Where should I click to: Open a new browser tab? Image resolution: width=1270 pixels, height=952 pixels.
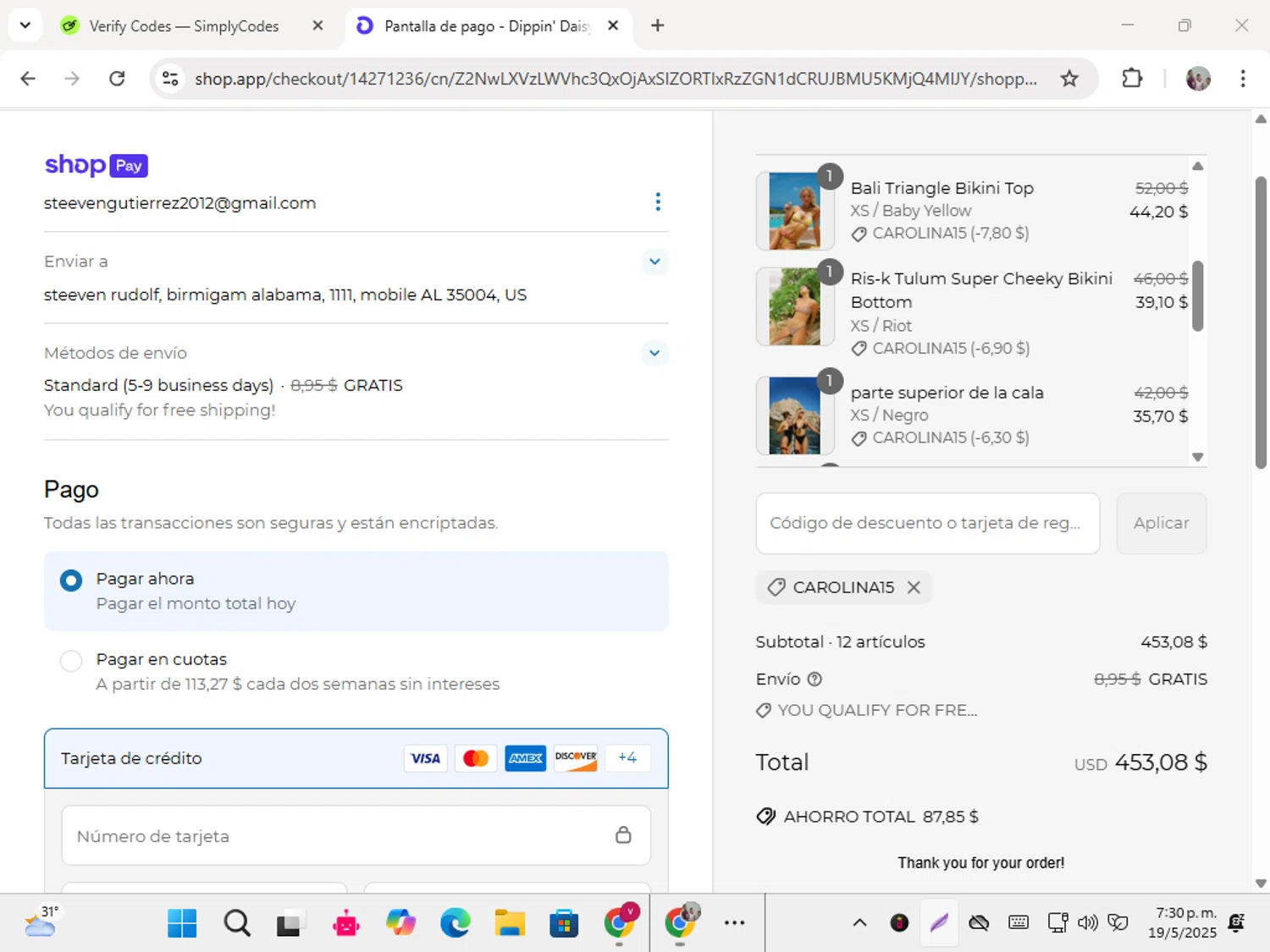657,25
